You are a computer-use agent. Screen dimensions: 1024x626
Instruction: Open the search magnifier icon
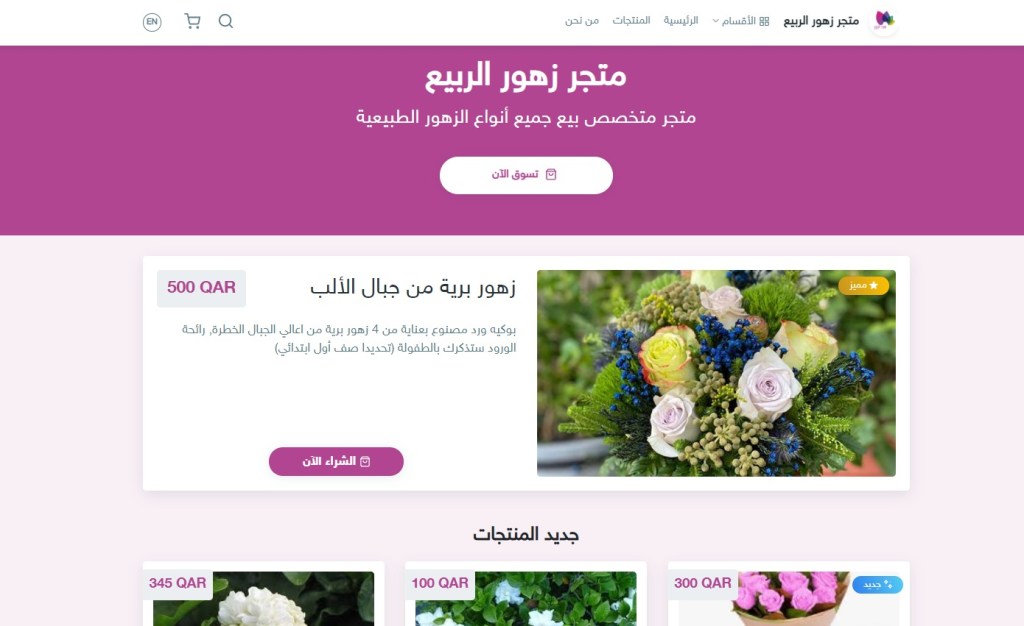(x=225, y=22)
